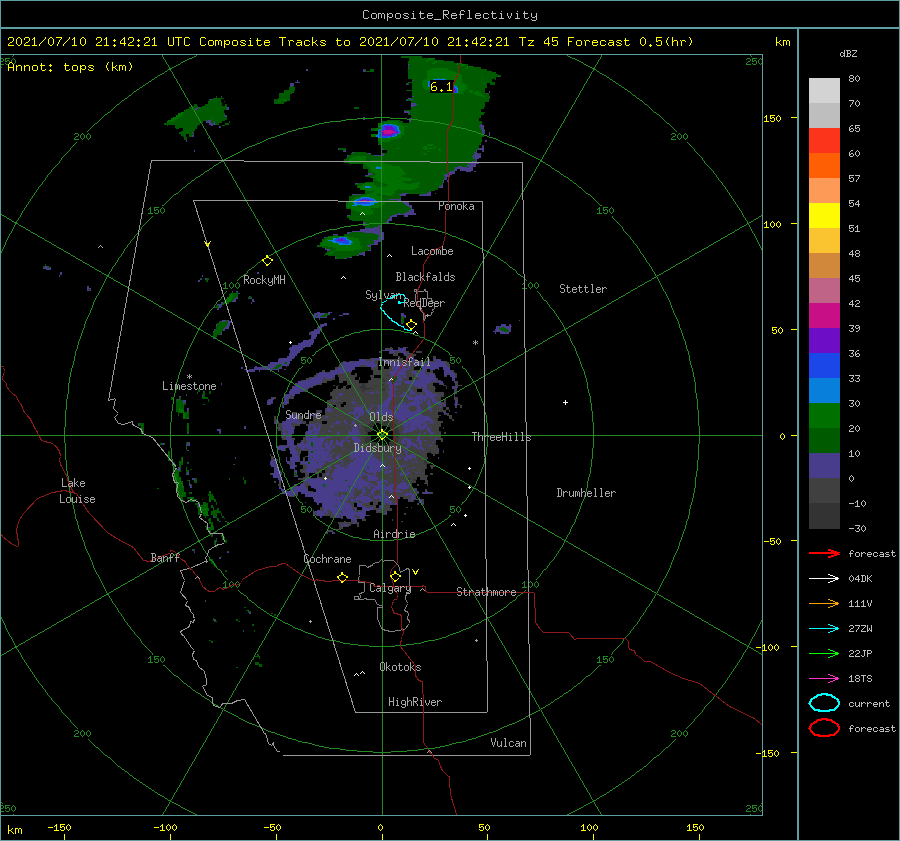The image size is (900, 841).
Task: Click the indigo 0-10 dBZ color swatch
Action: click(x=824, y=465)
